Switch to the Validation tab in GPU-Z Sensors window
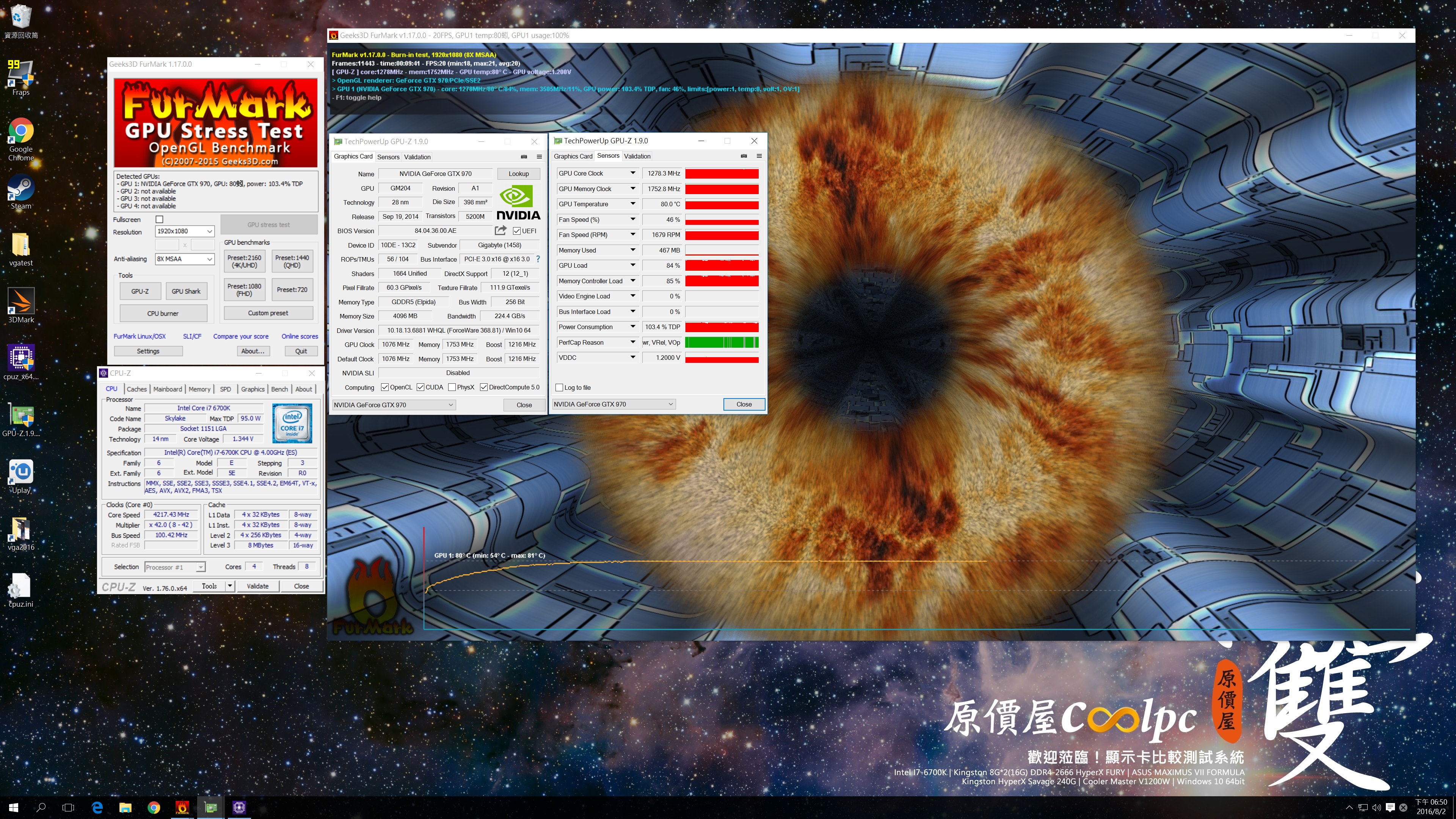This screenshot has width=1456, height=819. [x=637, y=156]
